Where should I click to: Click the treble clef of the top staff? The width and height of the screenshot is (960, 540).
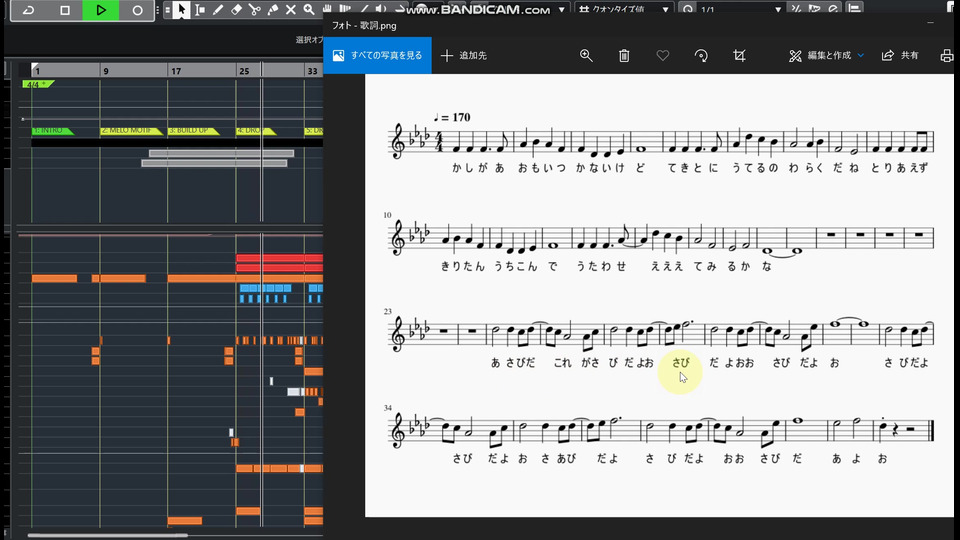[x=398, y=141]
